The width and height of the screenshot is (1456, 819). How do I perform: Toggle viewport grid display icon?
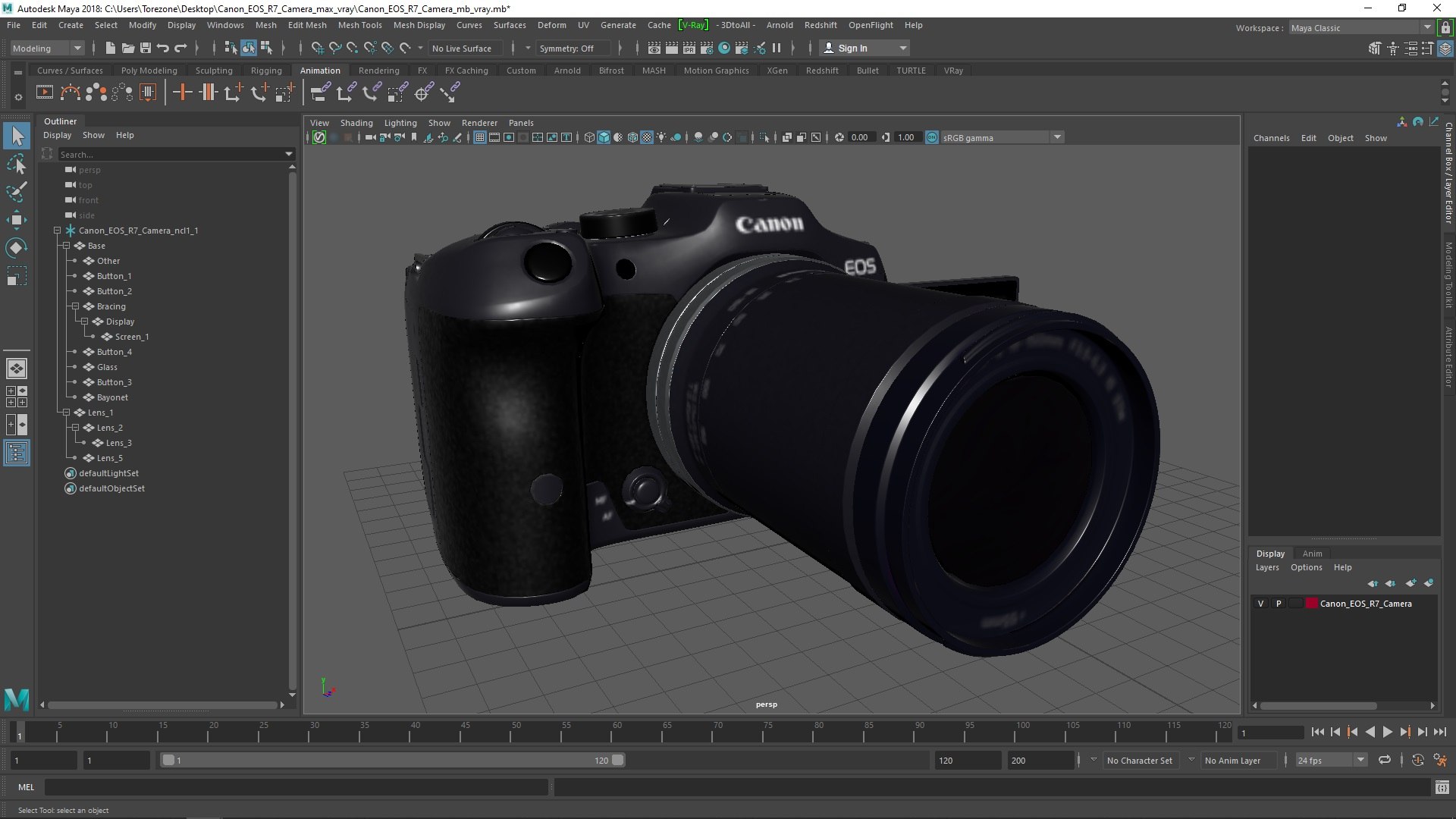(480, 137)
